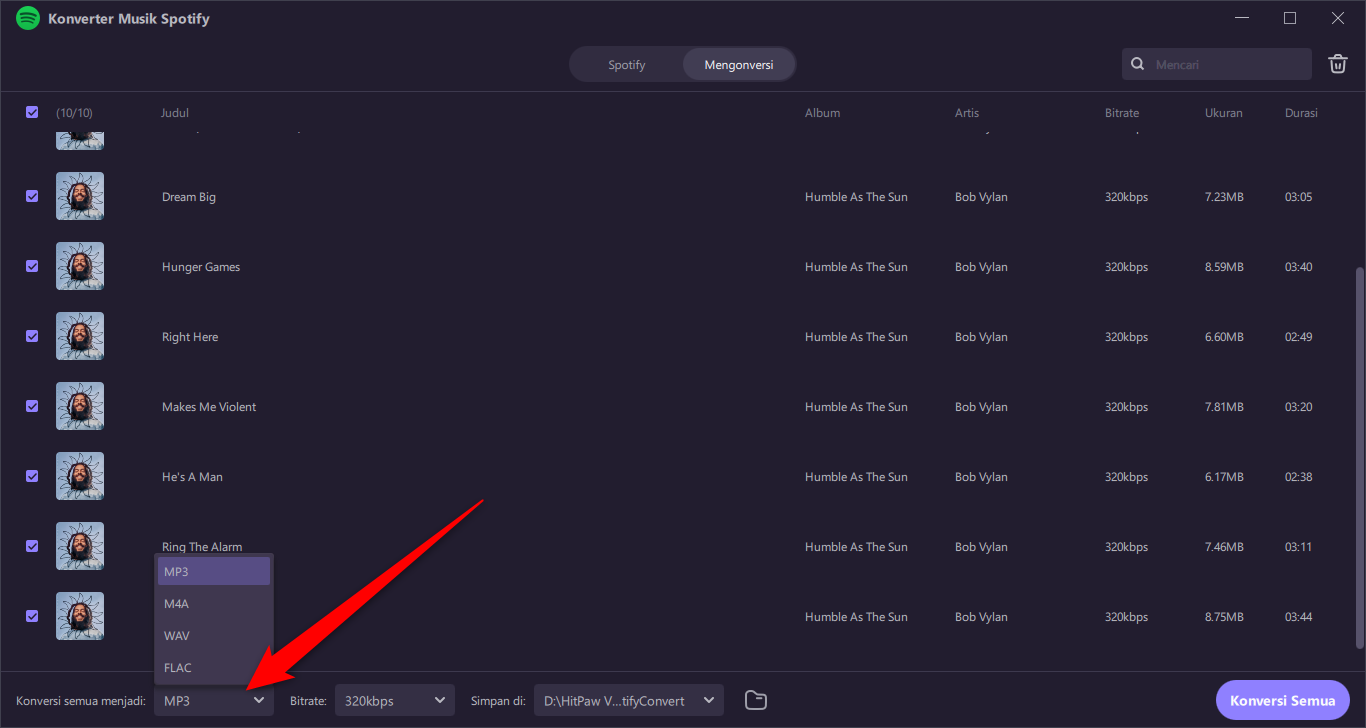Open the 320kbps Bitrate dropdown
The image size is (1366, 728).
[x=395, y=701]
